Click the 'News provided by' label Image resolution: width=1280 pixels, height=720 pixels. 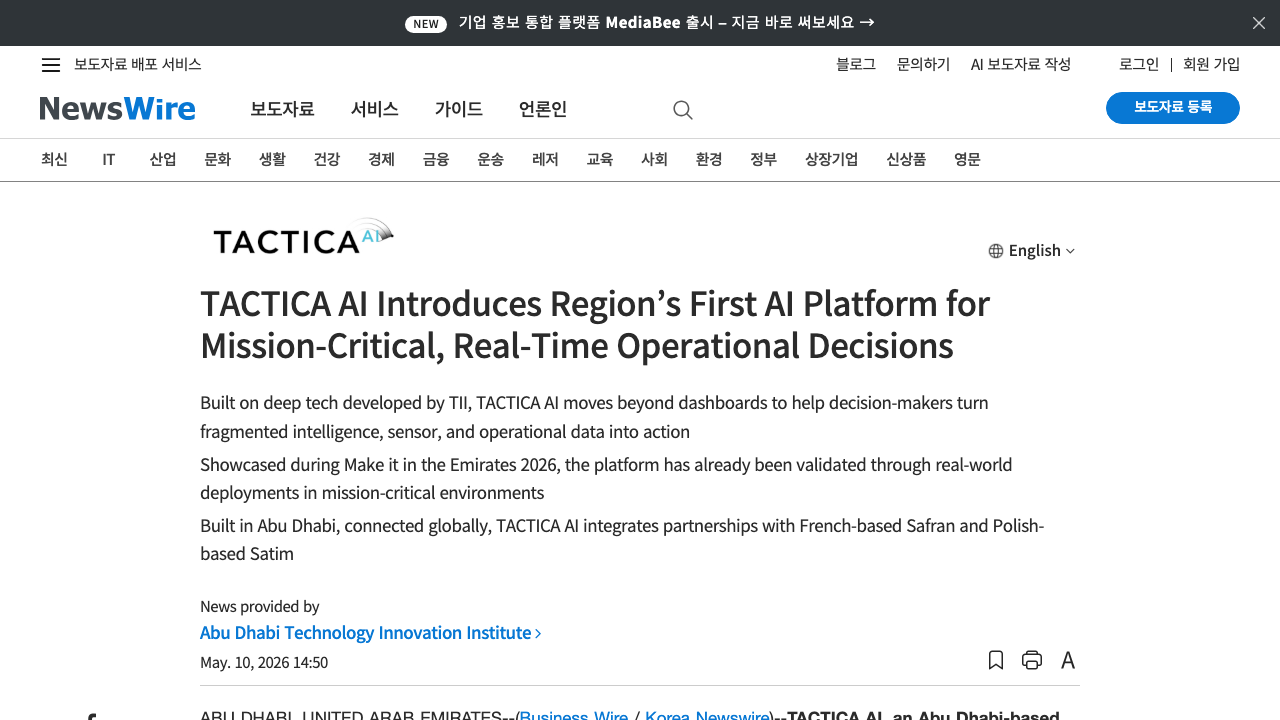tap(260, 607)
